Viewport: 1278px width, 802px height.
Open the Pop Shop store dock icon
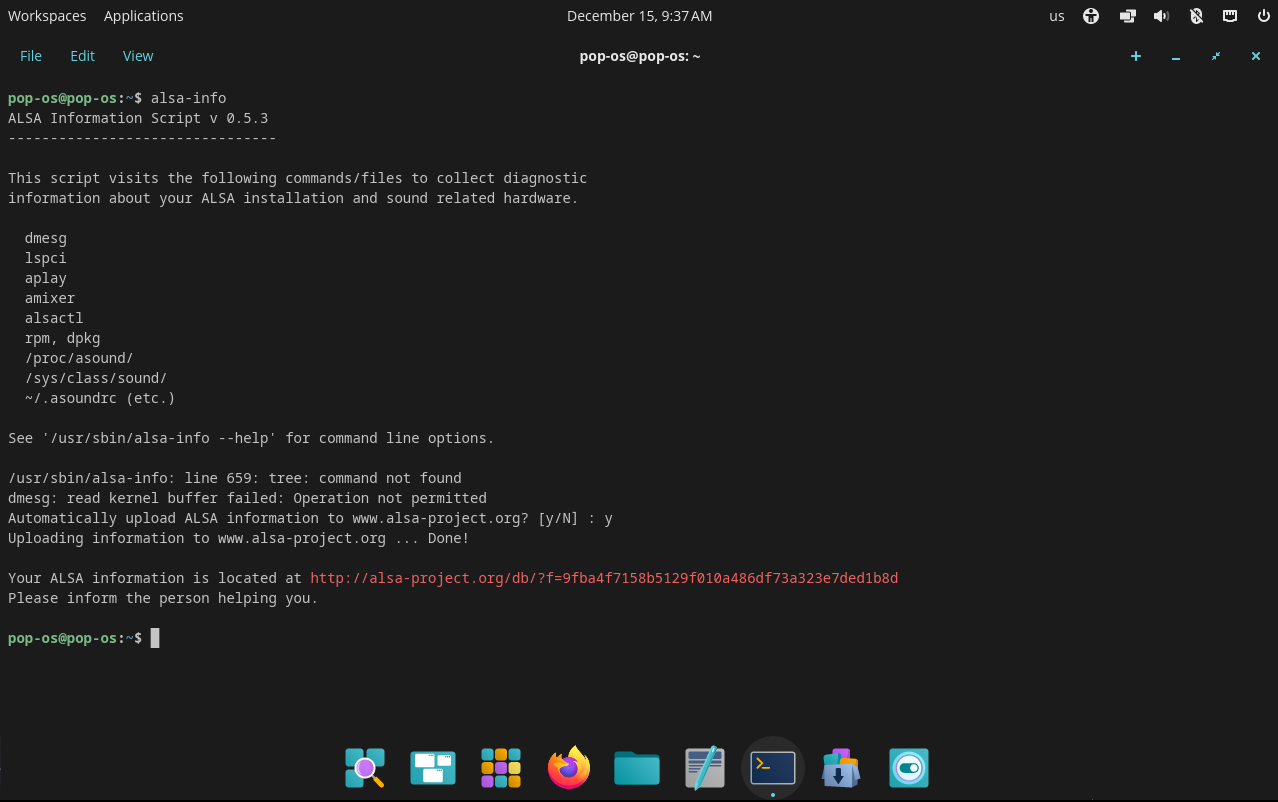pyautogui.click(x=841, y=768)
